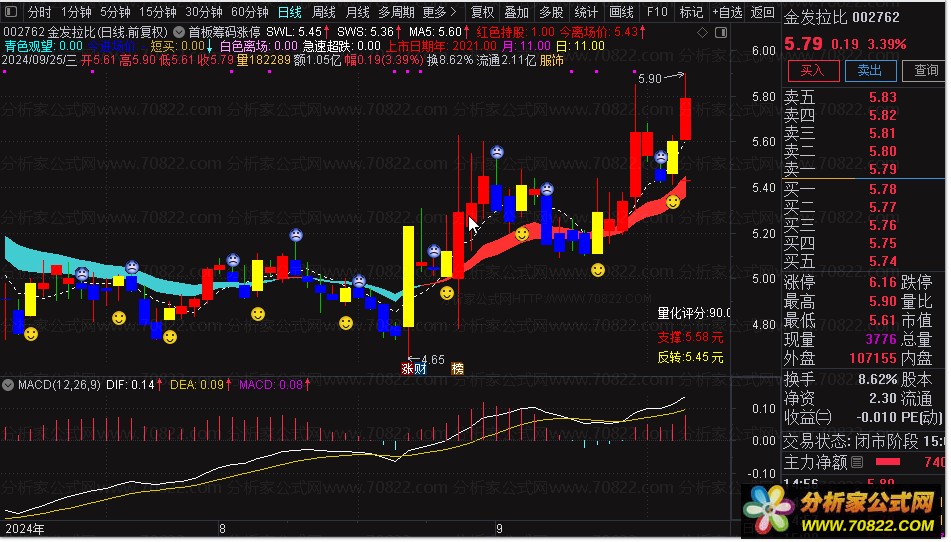
Task: Open the 多周期 multi-period view
Action: pos(396,12)
